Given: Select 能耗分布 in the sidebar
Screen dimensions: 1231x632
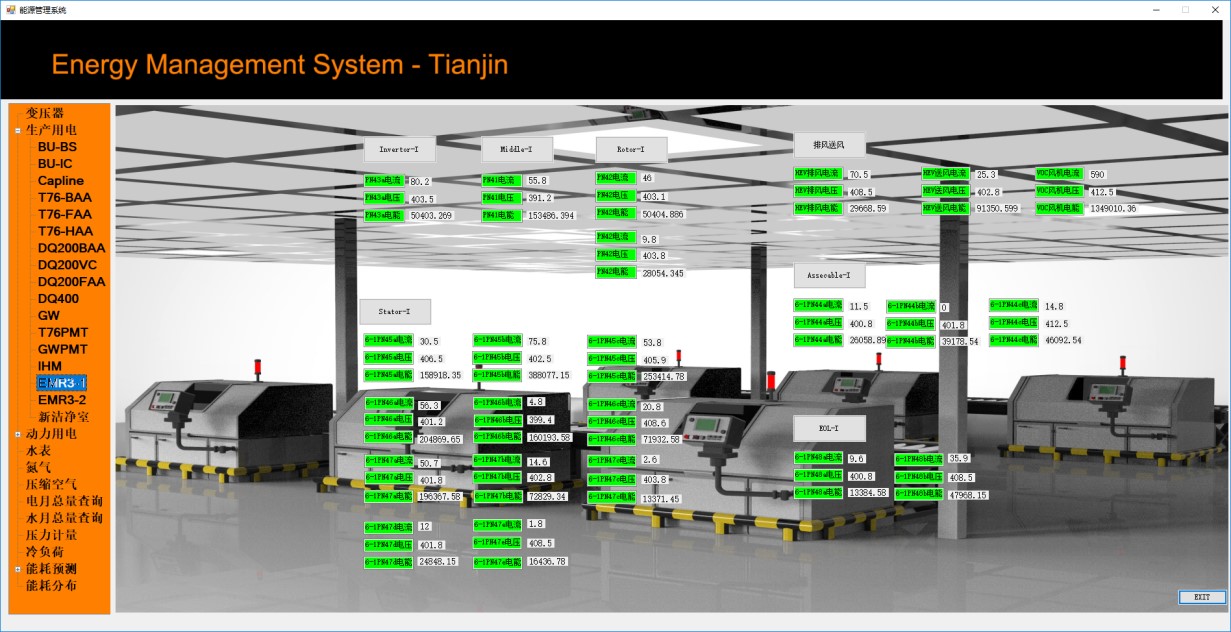Looking at the screenshot, I should click(x=51, y=585).
